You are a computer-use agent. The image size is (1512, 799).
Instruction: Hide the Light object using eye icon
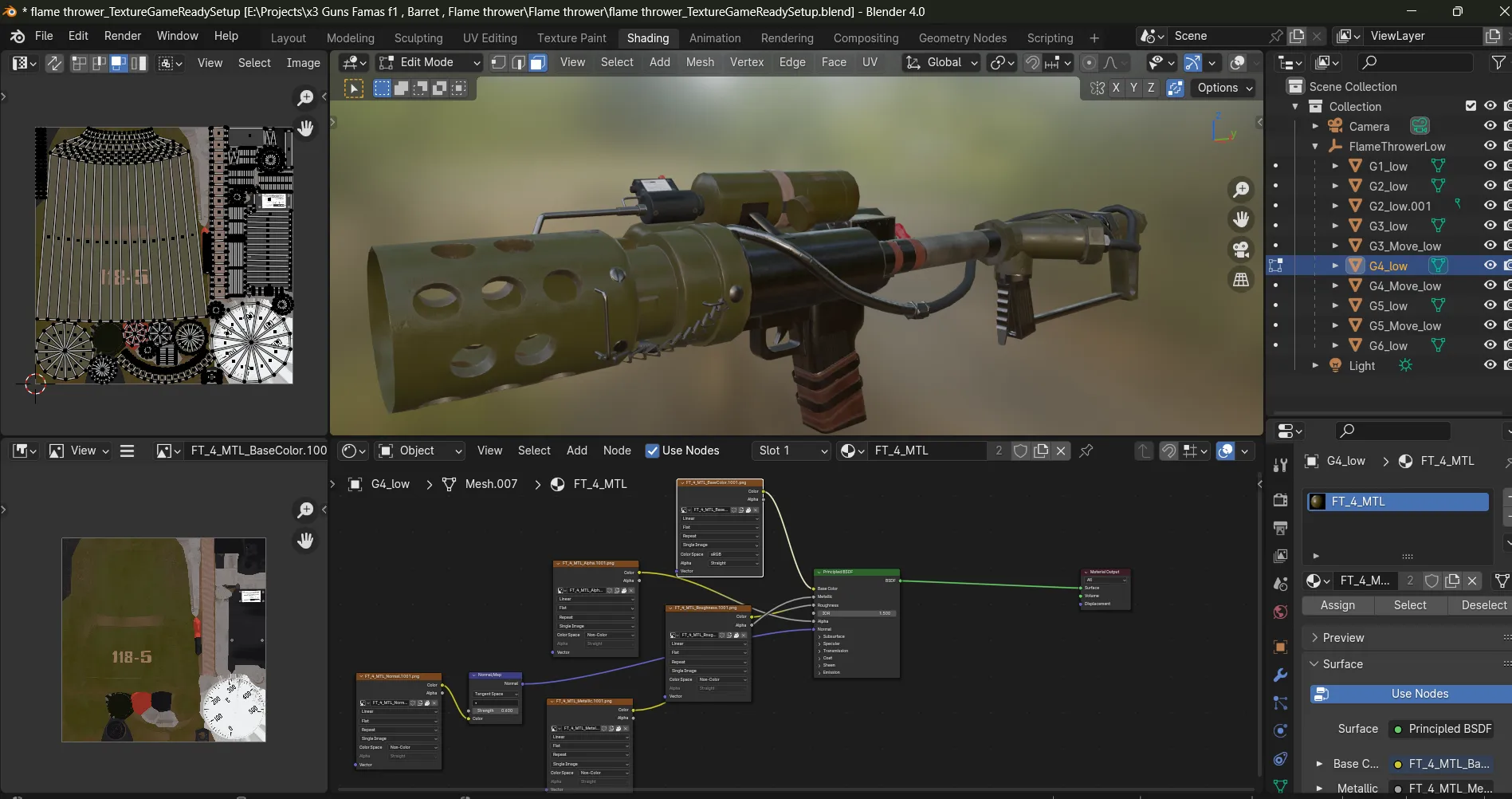click(1489, 365)
